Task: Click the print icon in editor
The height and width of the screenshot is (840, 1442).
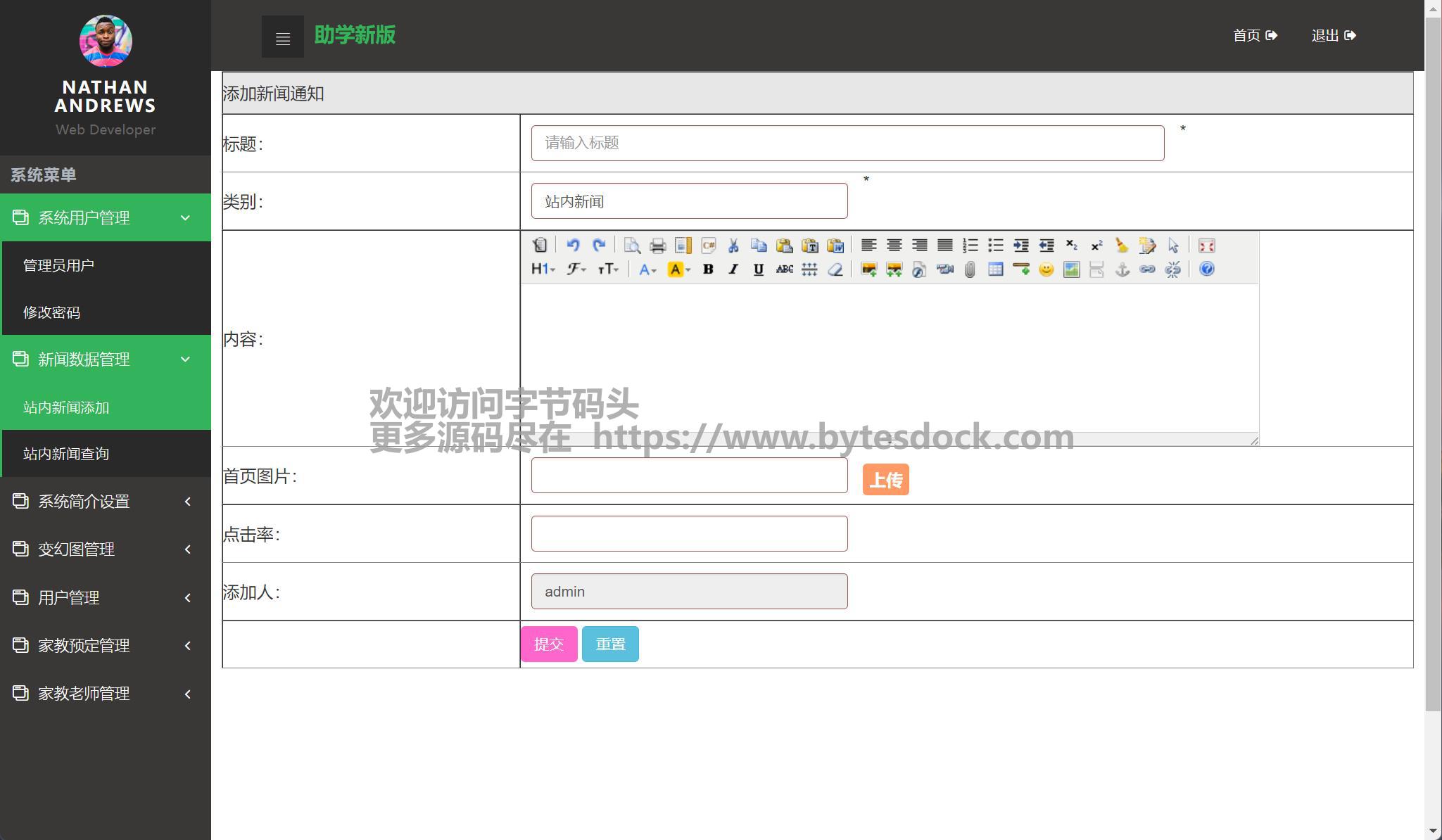Action: (x=657, y=245)
